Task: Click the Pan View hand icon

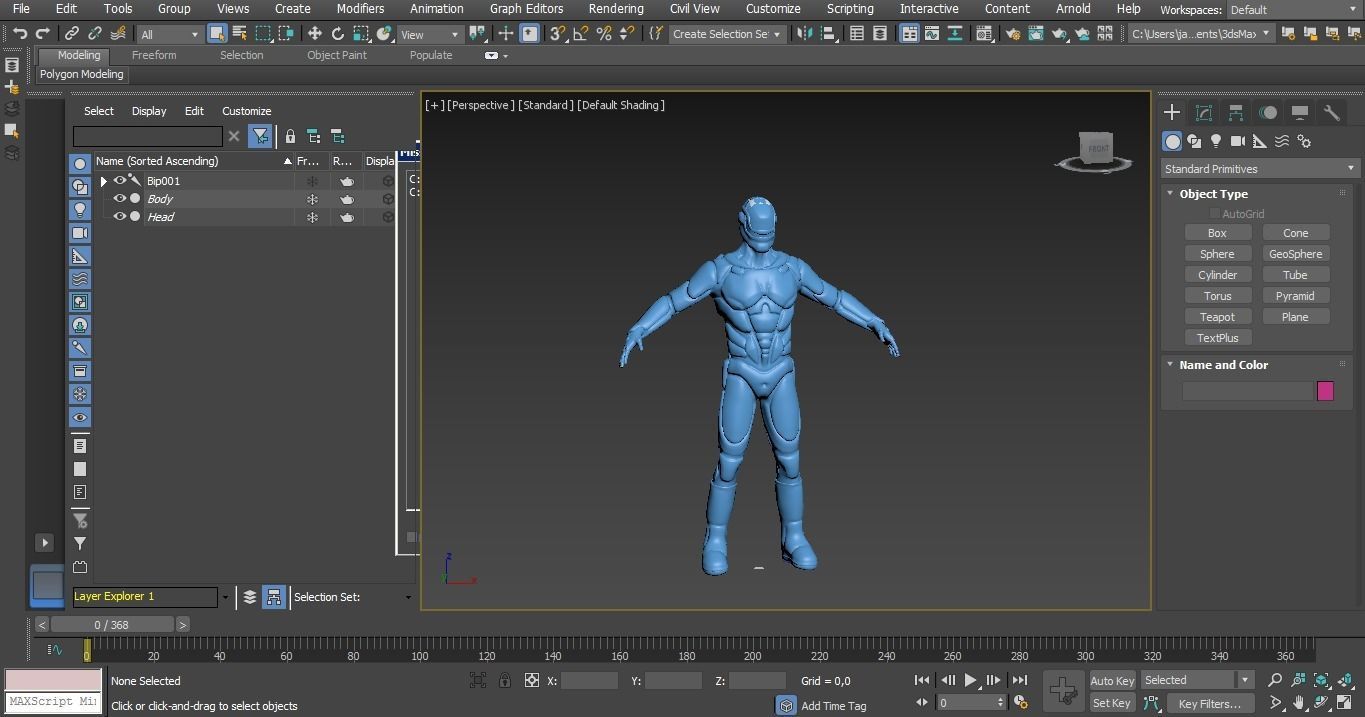Action: point(1298,704)
